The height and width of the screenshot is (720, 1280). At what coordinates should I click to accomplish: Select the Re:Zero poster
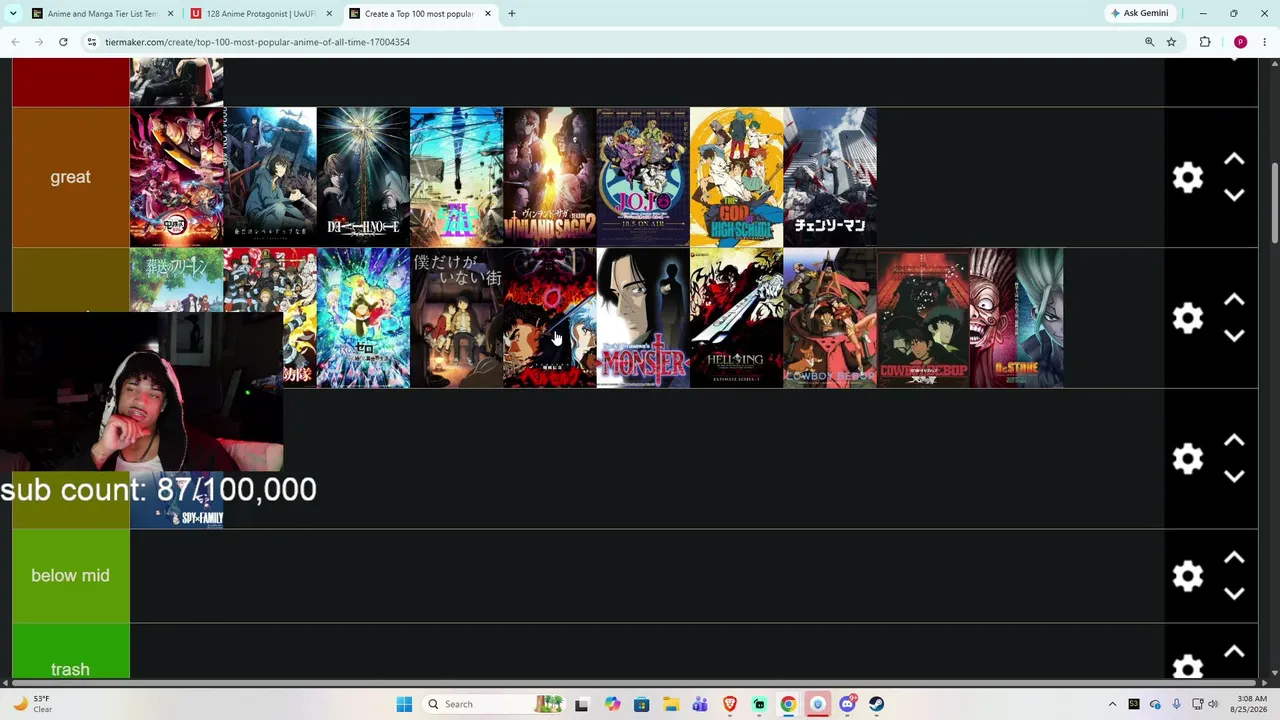click(363, 318)
